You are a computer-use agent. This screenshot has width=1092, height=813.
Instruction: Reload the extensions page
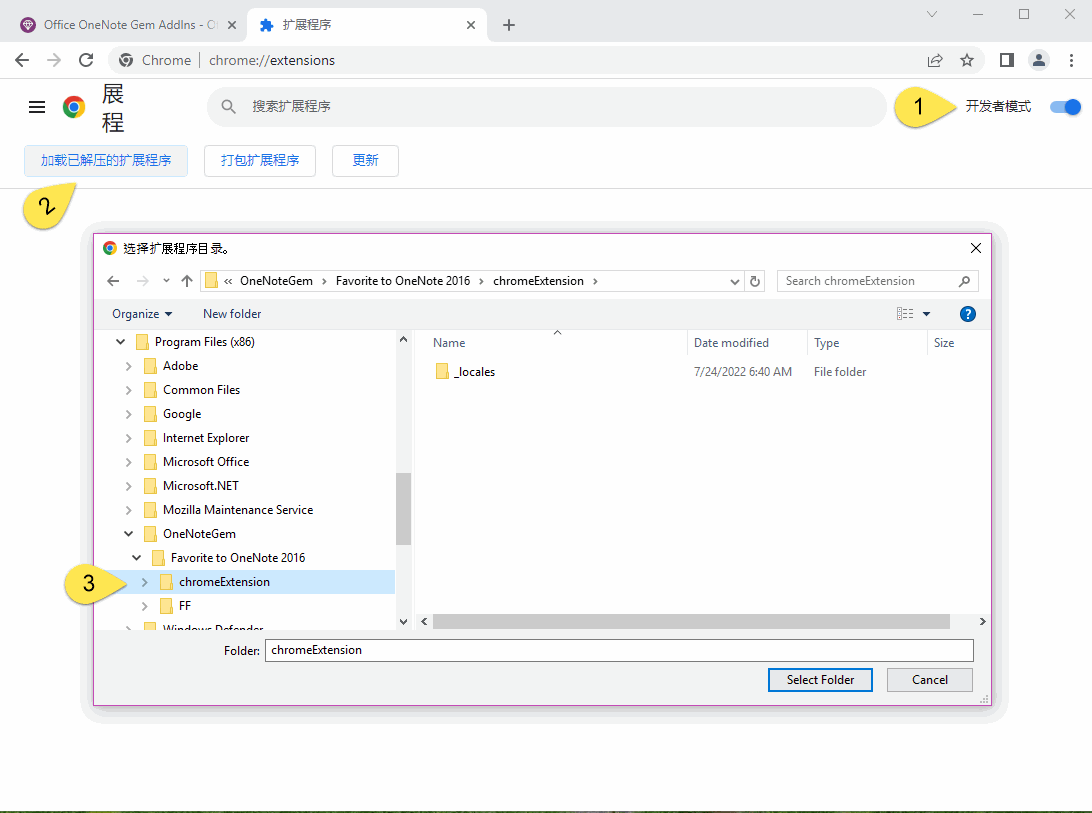[x=86, y=60]
